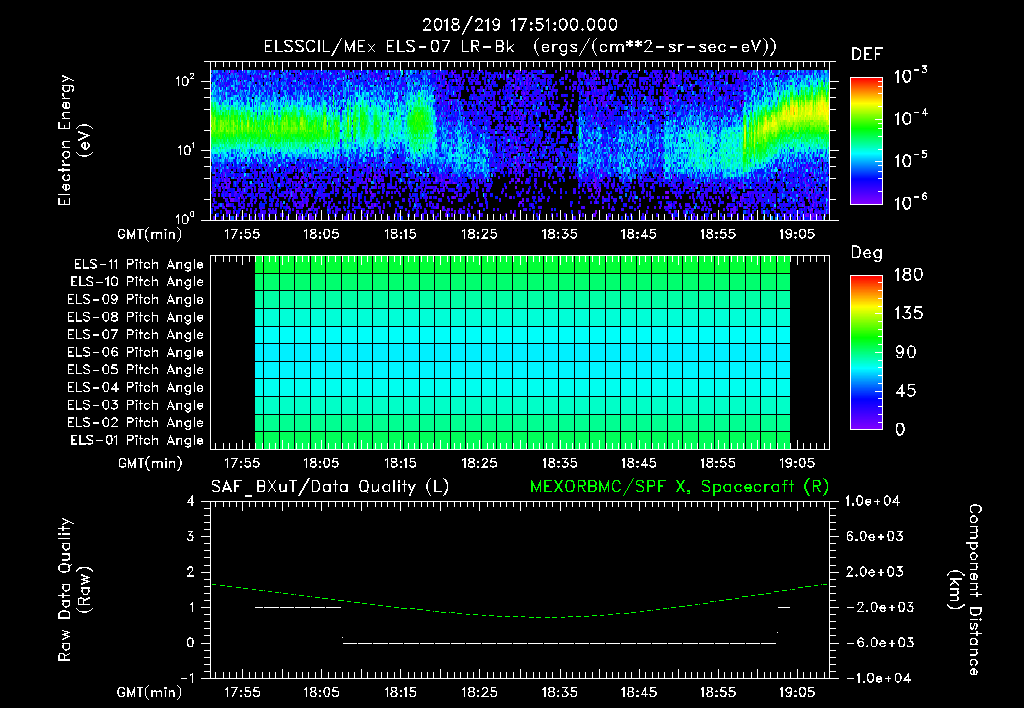The width and height of the screenshot is (1024, 708).
Task: Click the ELS-02 Pitch Angle row label
Action: tap(135, 423)
